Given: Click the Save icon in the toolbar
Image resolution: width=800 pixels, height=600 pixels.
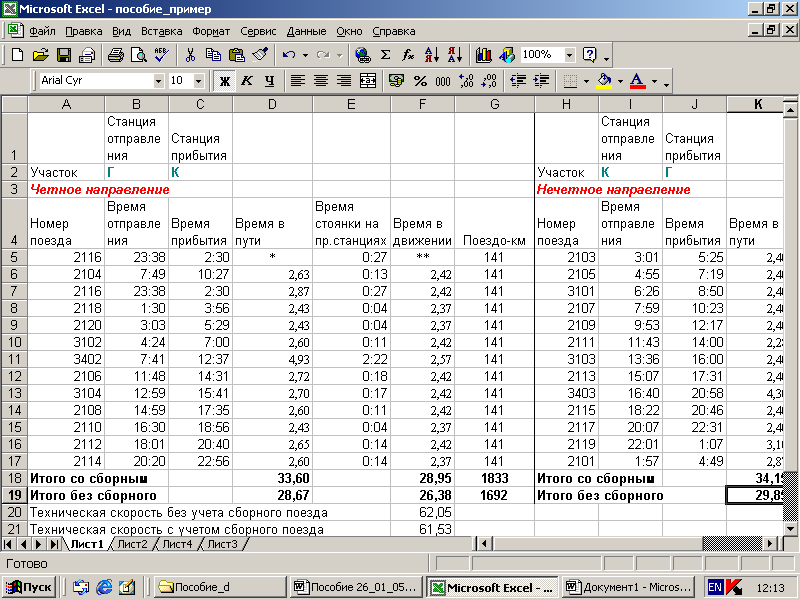Looking at the screenshot, I should pyautogui.click(x=63, y=55).
